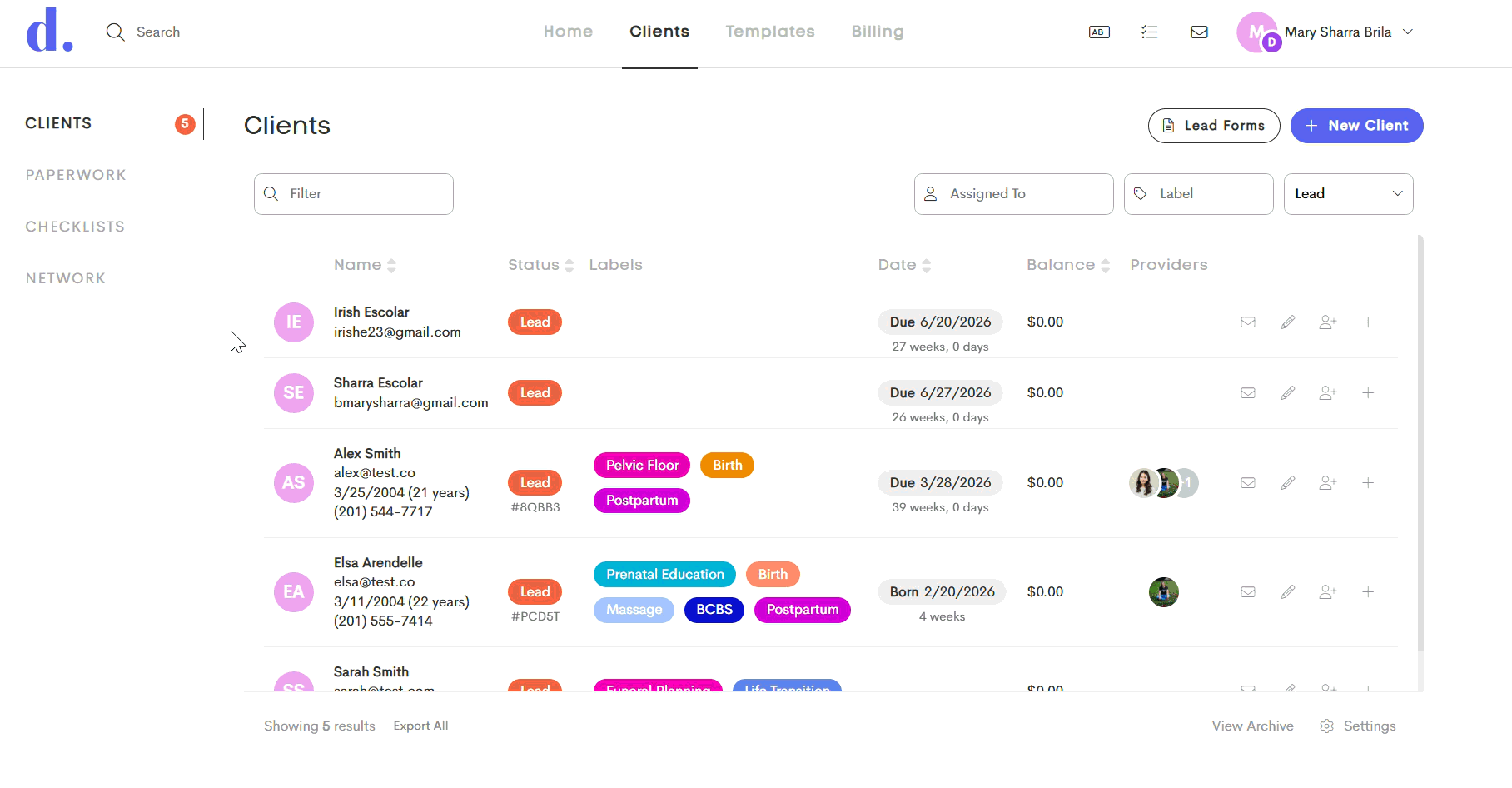The height and width of the screenshot is (788, 1512).
Task: Click the Prenatal Education label tag
Action: [x=665, y=575]
